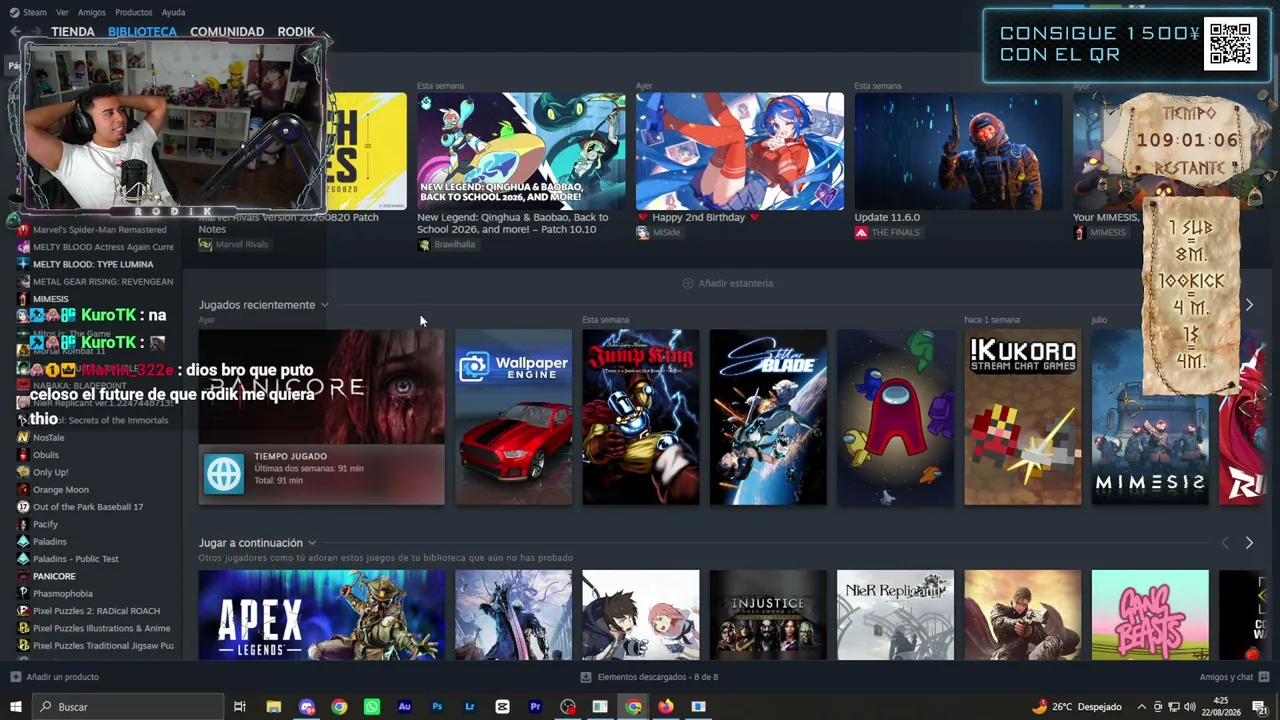Open the Apex Legends game cover

tap(321, 615)
